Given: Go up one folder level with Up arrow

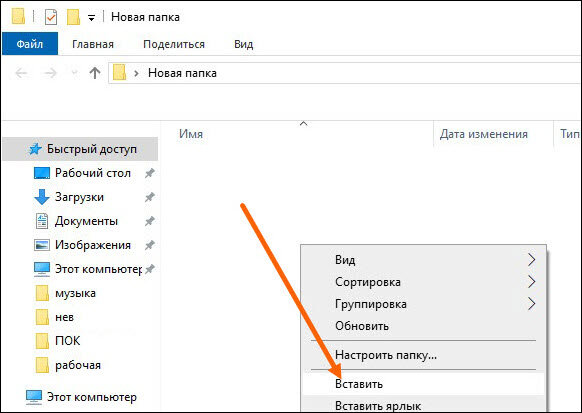Looking at the screenshot, I should point(95,73).
